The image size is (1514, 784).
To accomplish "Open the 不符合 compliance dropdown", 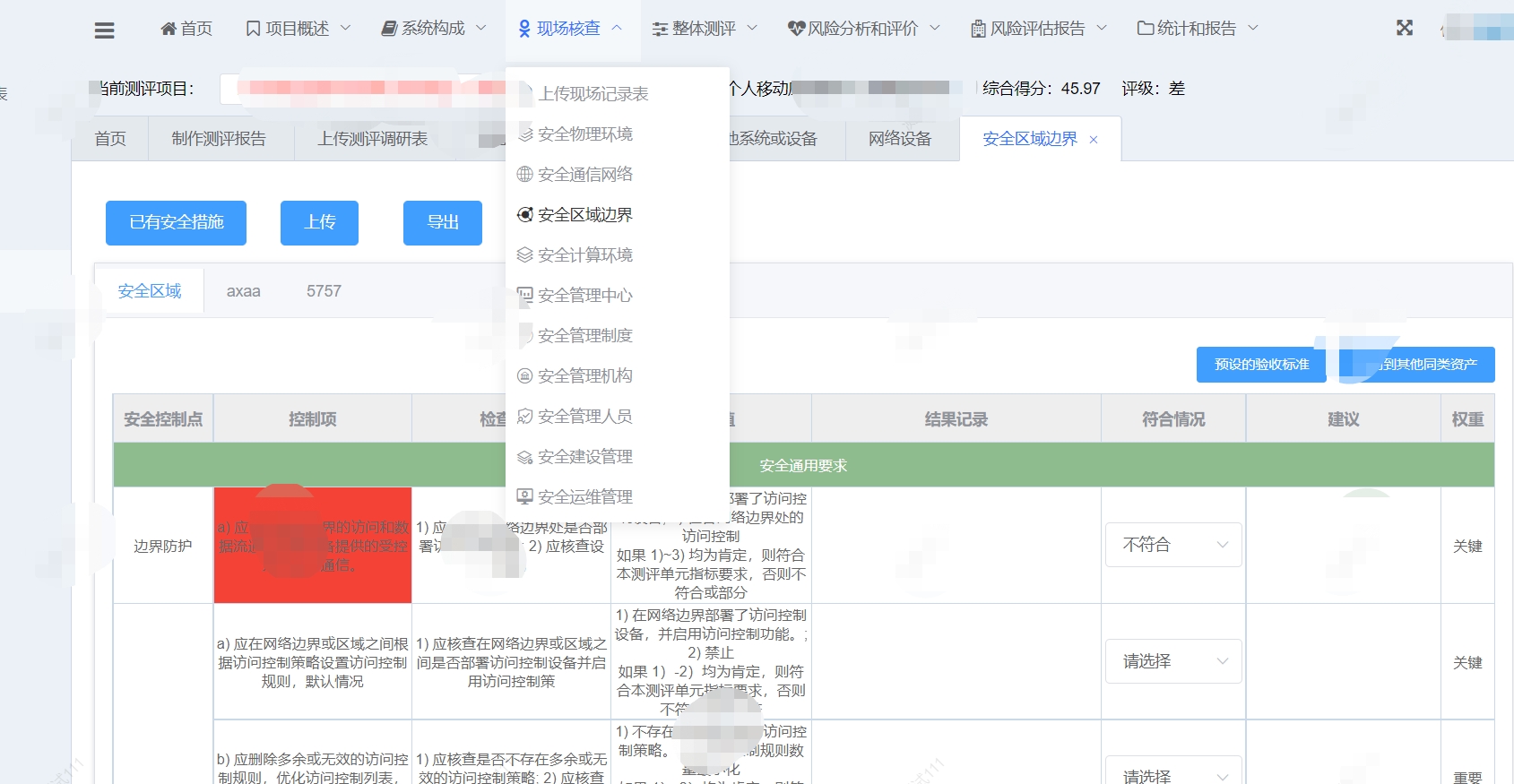I will point(1173,545).
